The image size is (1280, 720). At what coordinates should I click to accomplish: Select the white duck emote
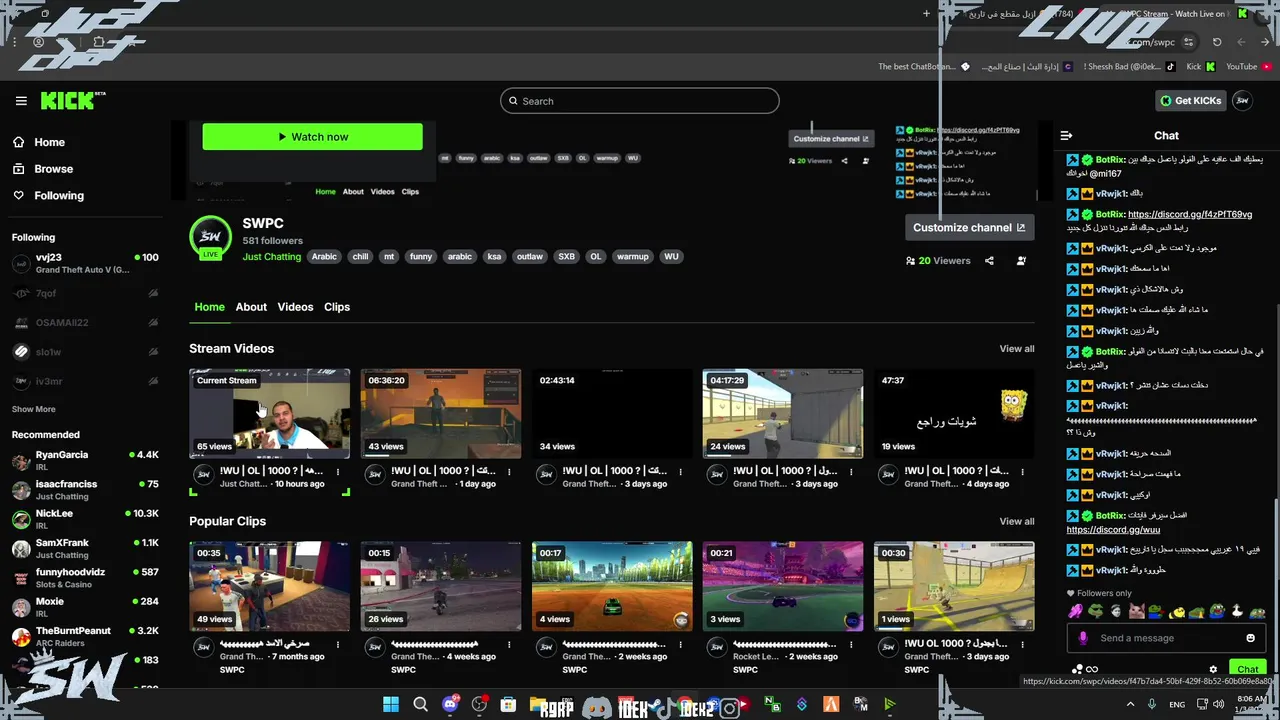(x=1237, y=611)
